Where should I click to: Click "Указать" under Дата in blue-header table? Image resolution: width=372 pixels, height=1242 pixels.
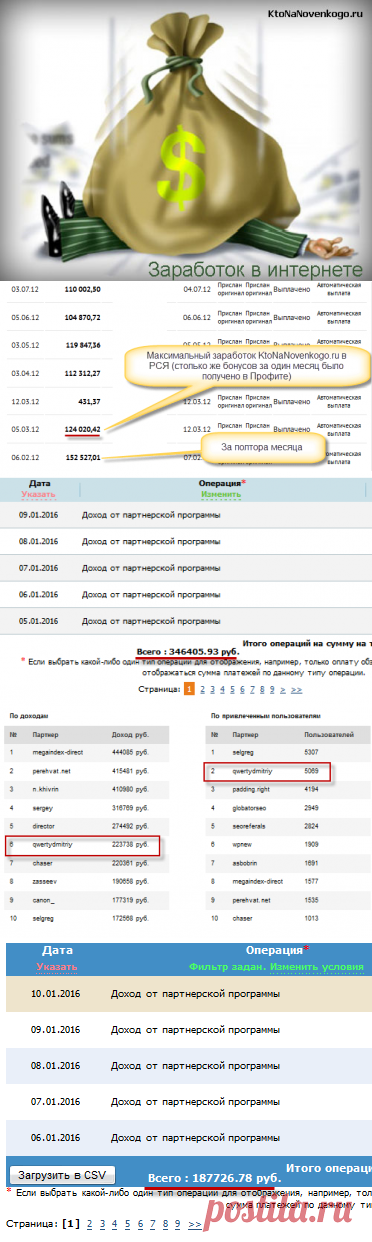(x=57, y=968)
